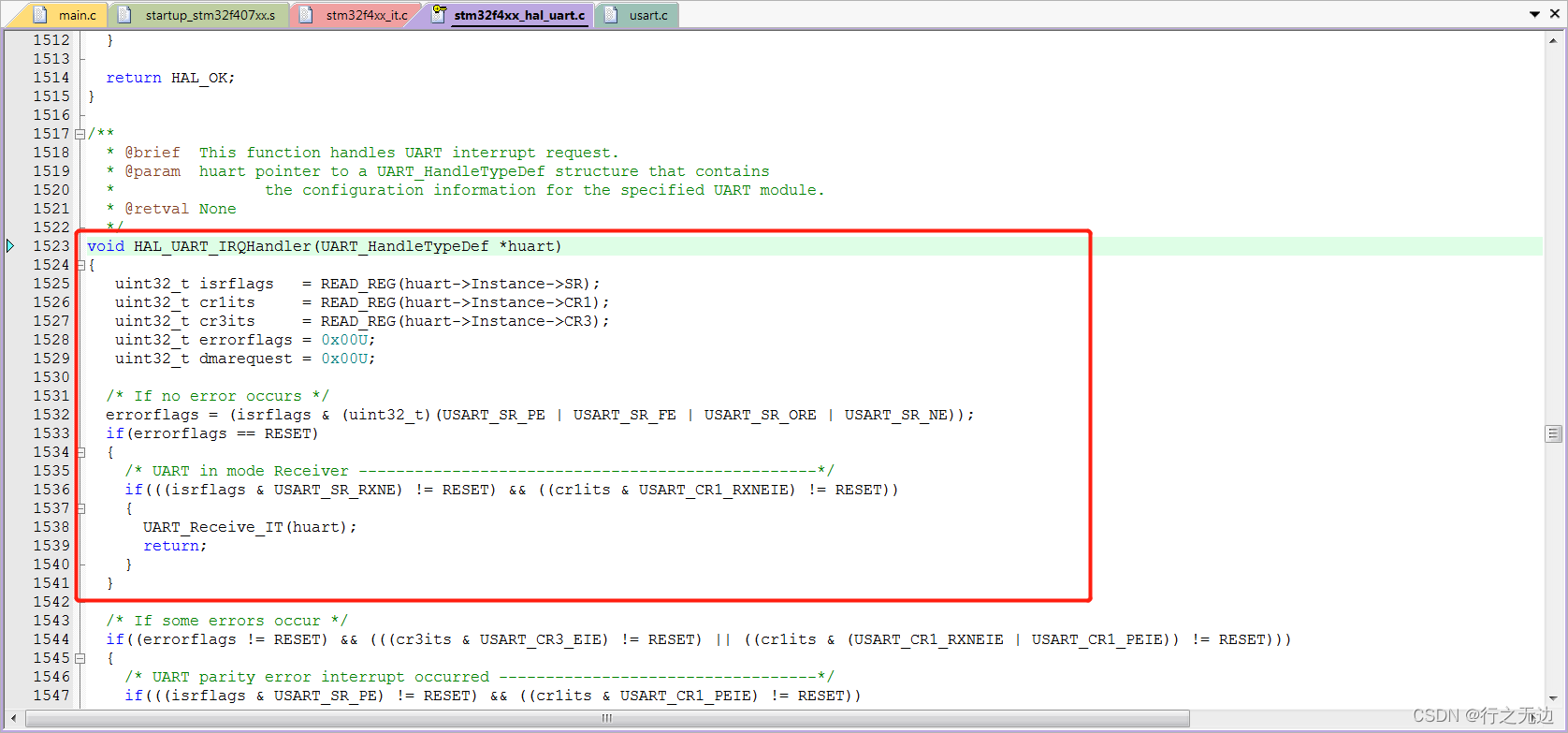The width and height of the screenshot is (1568, 733).
Task: Click 'USART_SR_FE' on line 1532
Action: point(625,415)
